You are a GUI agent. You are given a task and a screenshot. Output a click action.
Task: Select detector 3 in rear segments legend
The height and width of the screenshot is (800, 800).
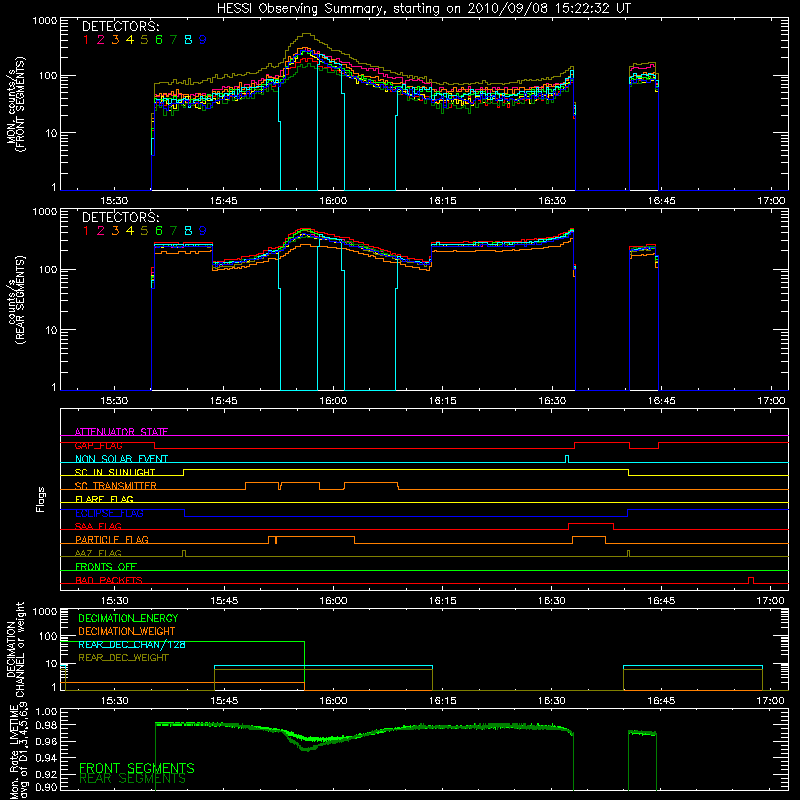click(115, 231)
